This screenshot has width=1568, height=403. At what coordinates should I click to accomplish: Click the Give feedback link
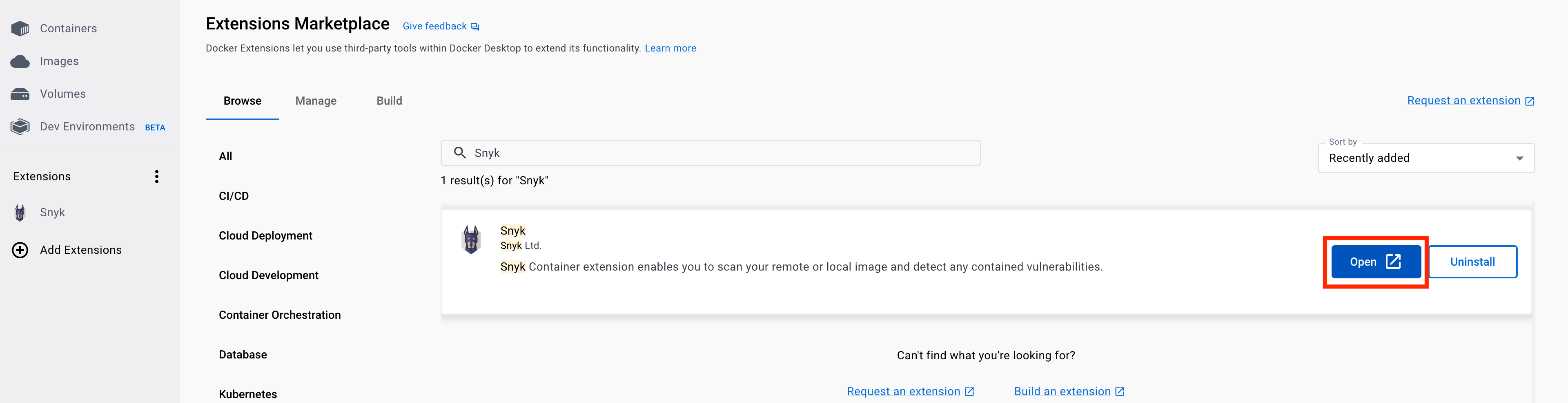click(434, 26)
